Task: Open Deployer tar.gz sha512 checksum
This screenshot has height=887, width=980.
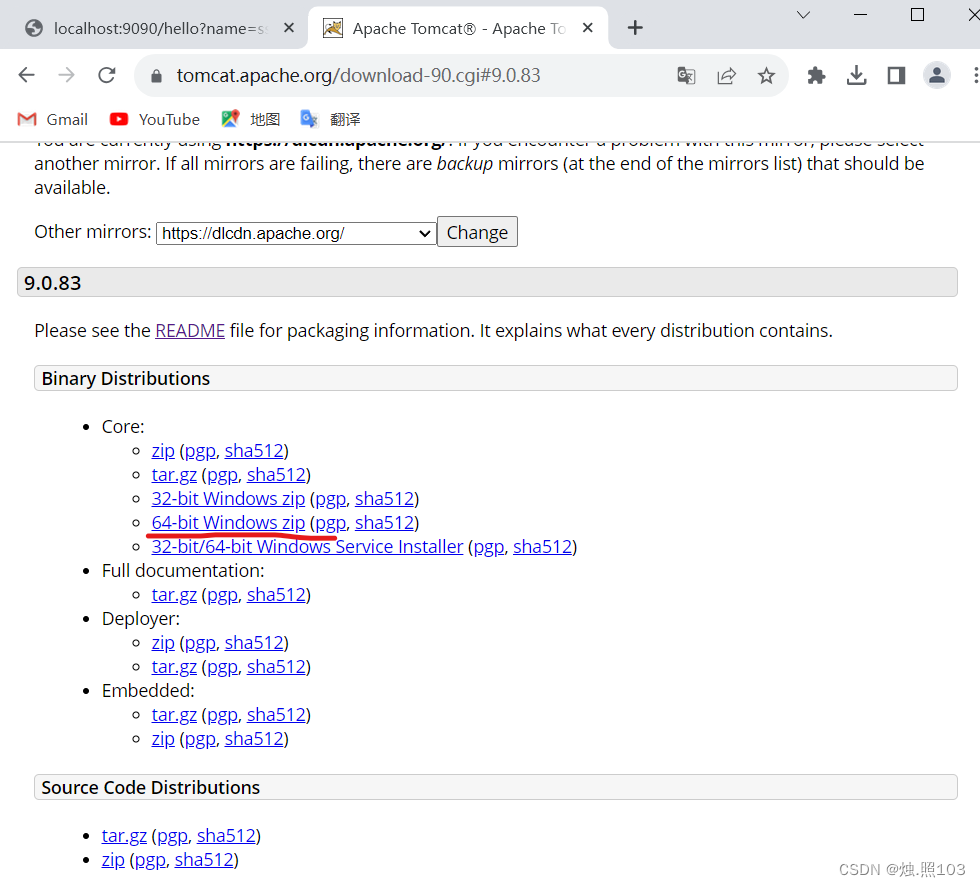Action: [276, 667]
